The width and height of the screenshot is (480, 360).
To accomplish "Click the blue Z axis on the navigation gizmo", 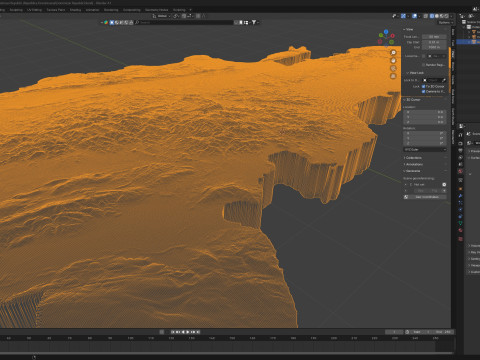I will [x=386, y=32].
